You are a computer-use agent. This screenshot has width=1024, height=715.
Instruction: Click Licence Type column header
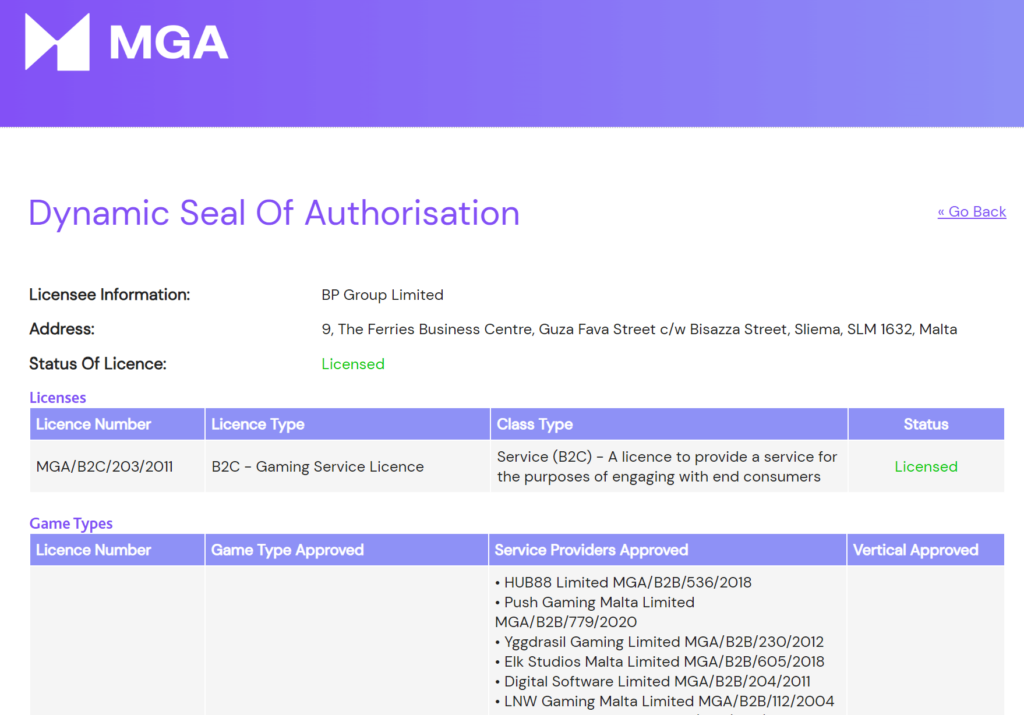258,424
